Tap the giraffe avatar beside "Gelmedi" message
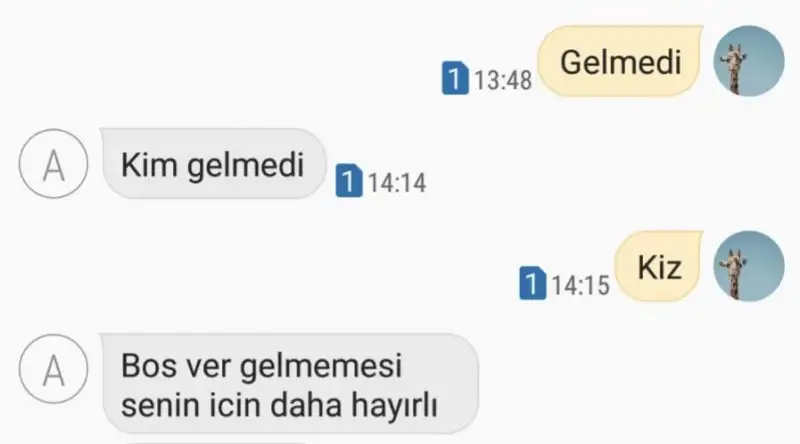This screenshot has width=800, height=444. [x=748, y=61]
